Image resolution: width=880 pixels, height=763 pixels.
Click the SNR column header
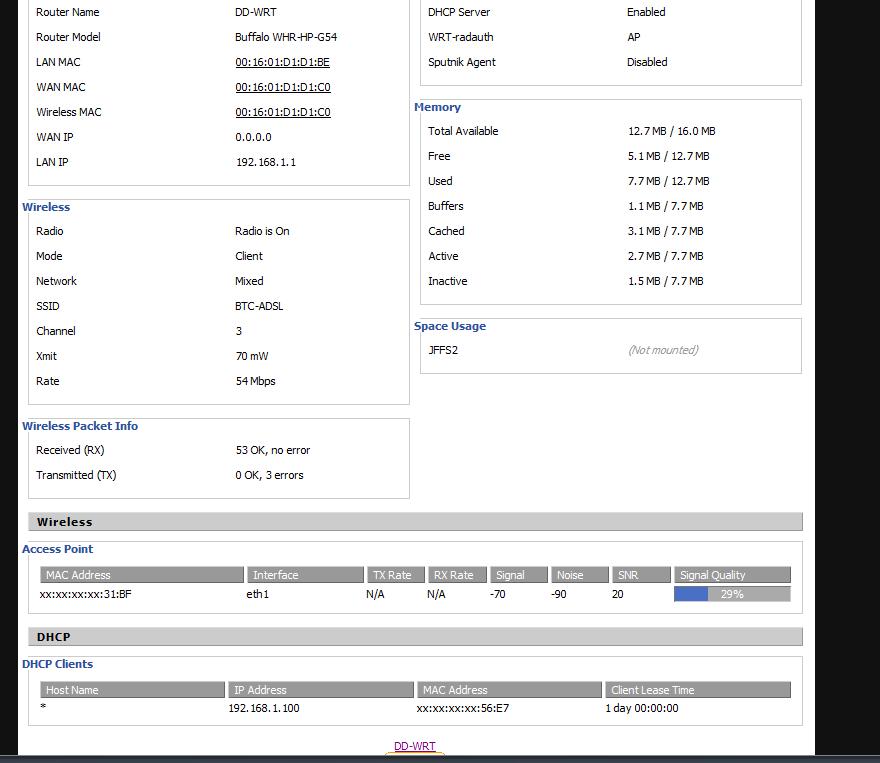639,575
